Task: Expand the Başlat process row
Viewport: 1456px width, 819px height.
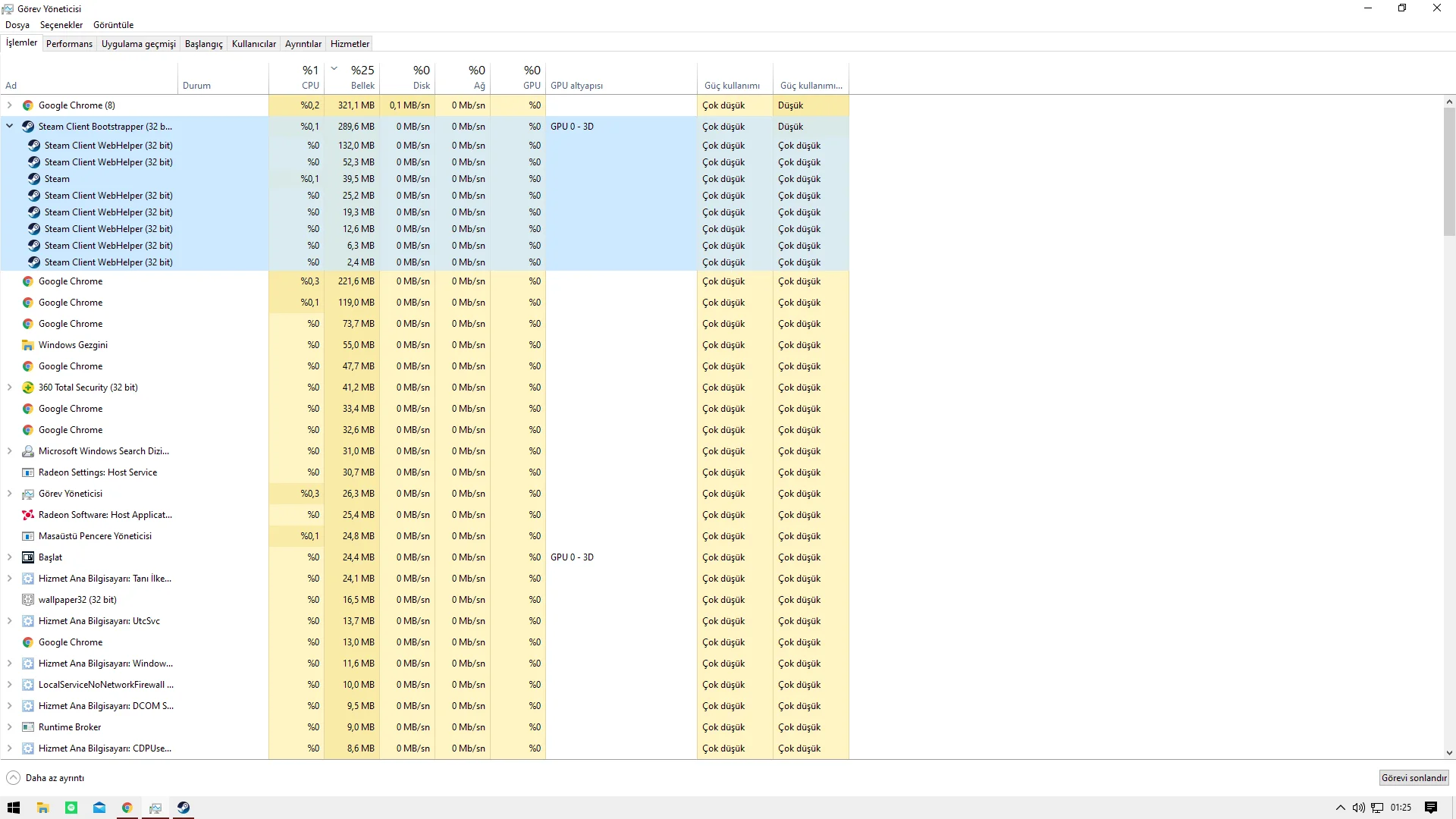Action: click(x=10, y=557)
